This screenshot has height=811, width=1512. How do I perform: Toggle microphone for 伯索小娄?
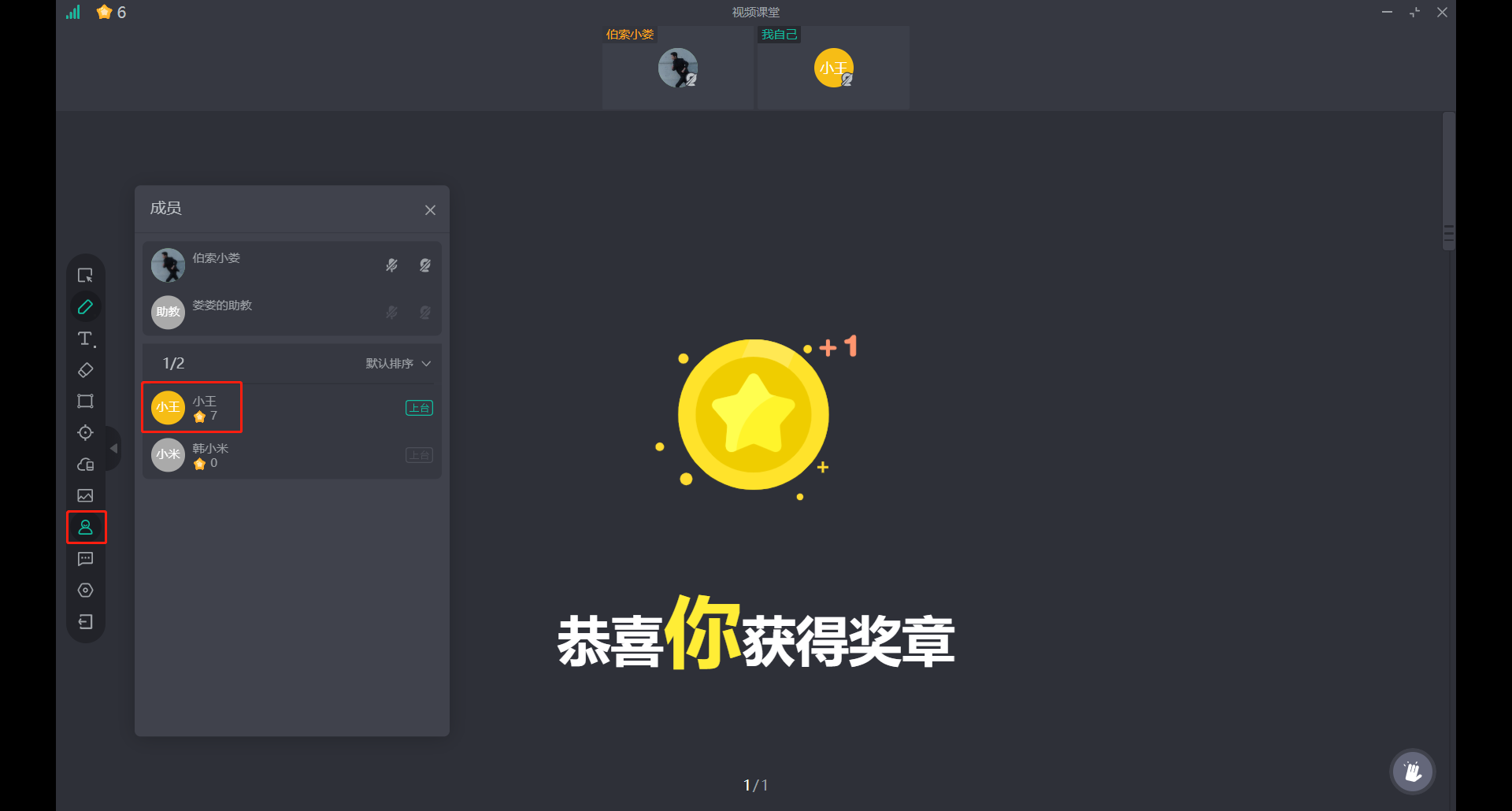(x=391, y=265)
